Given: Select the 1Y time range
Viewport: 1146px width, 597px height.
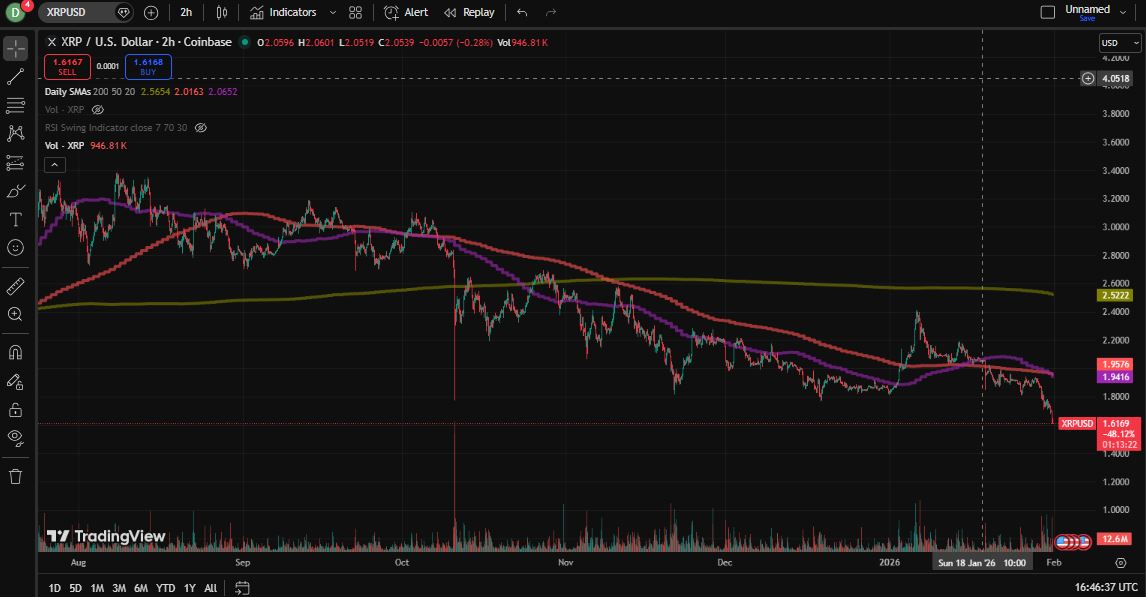Looking at the screenshot, I should click(189, 588).
